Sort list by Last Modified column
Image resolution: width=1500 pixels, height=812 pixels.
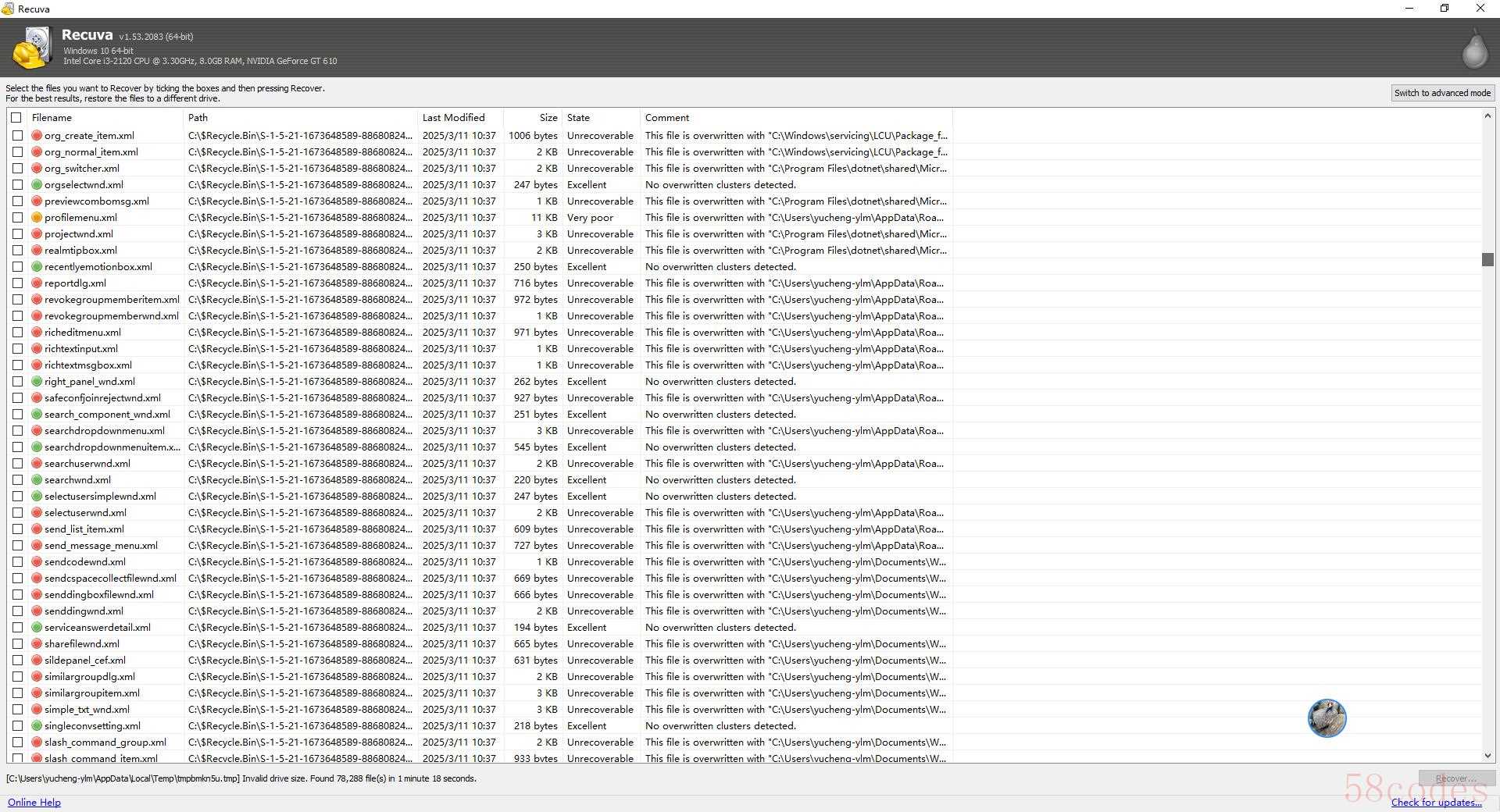coord(461,118)
